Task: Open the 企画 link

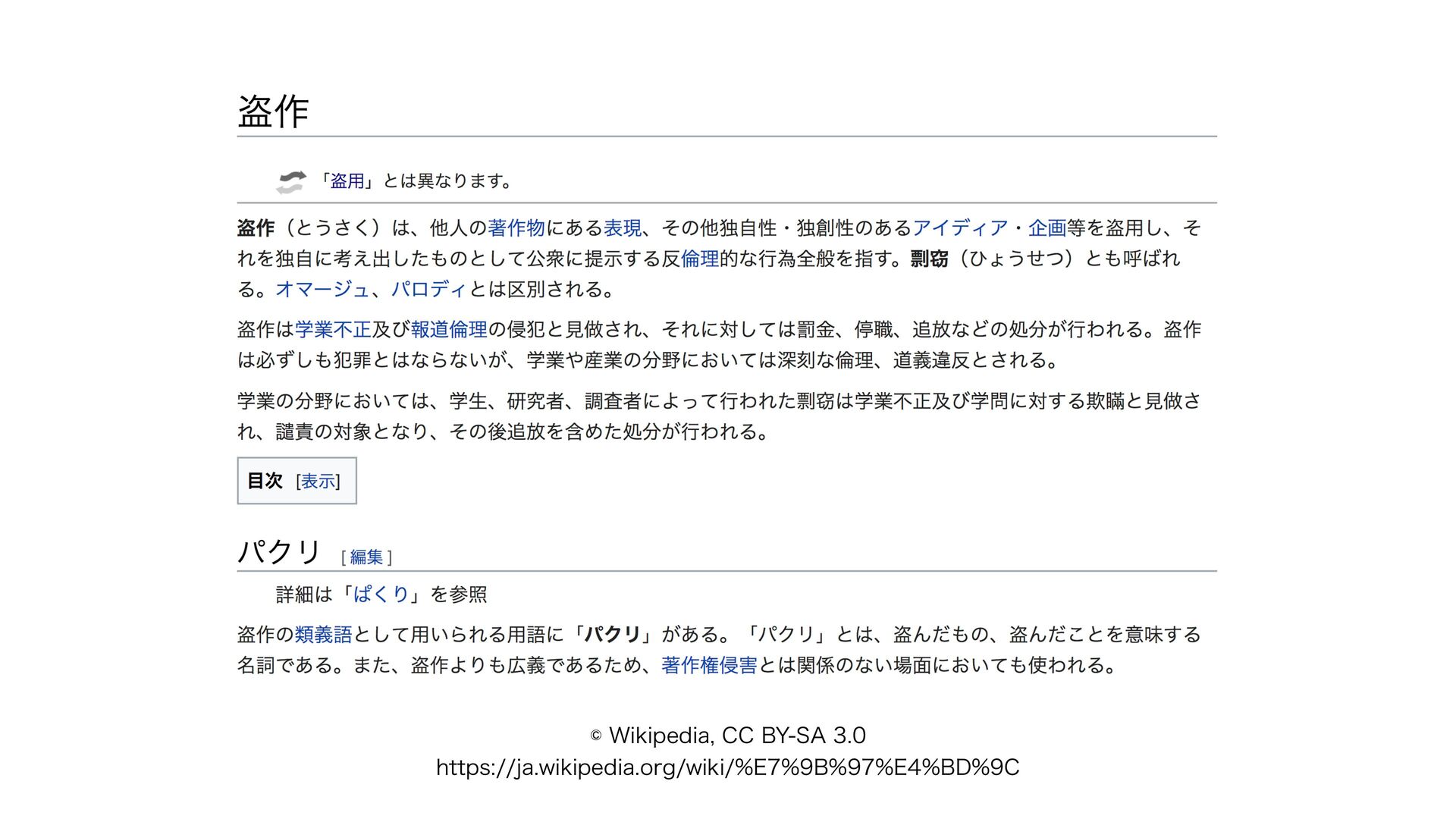Action: [x=1047, y=228]
